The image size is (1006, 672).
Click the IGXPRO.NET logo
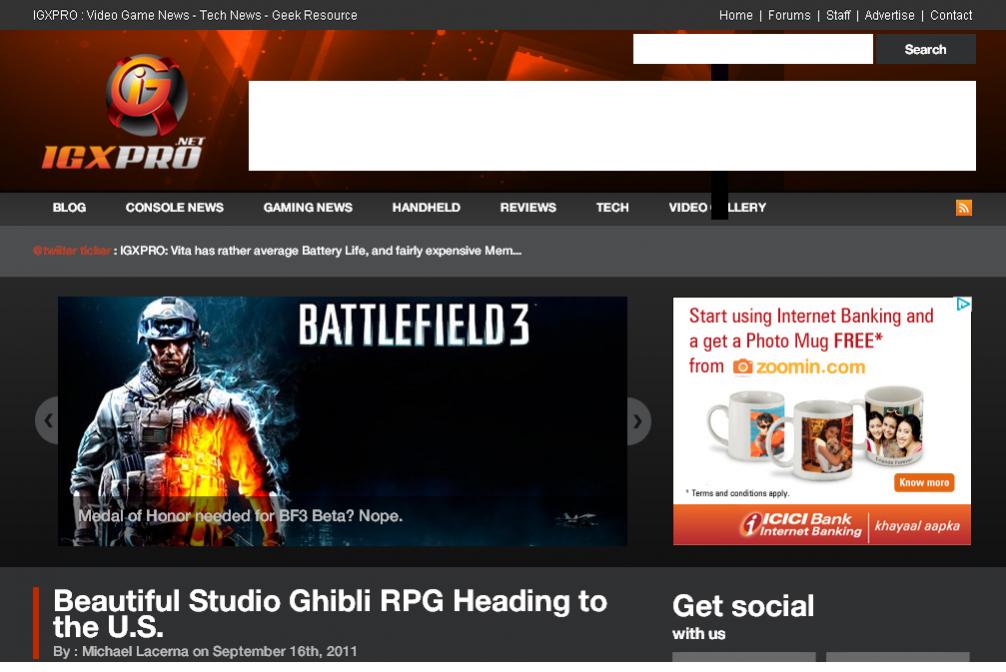pos(123,112)
